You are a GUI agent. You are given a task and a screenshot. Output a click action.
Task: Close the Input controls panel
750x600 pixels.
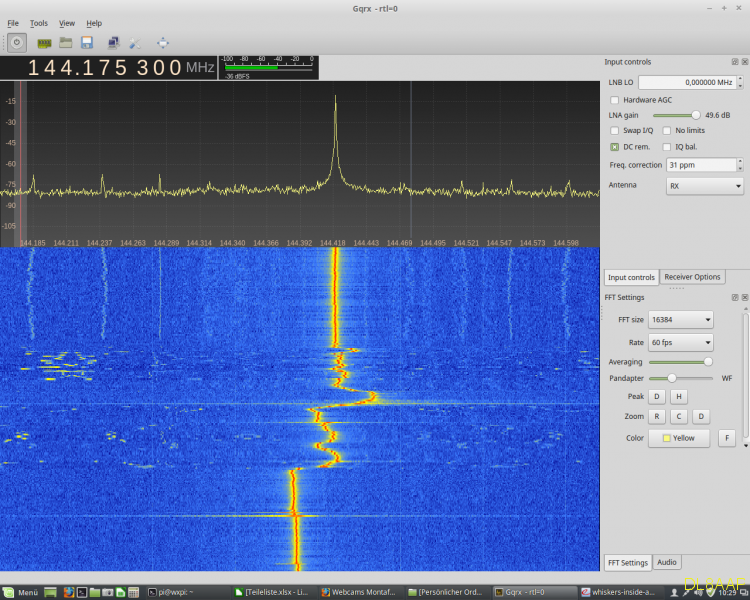coord(743,62)
